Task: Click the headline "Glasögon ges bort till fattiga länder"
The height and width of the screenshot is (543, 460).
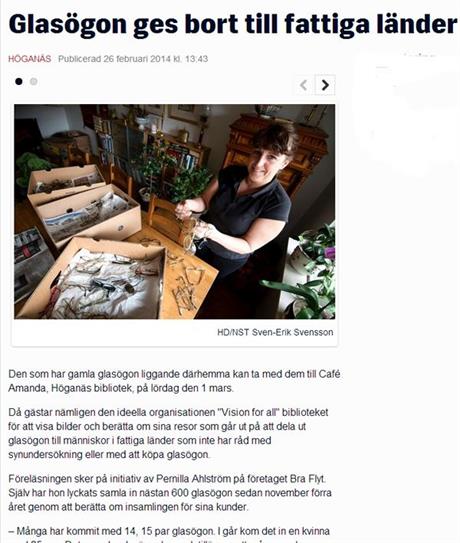Action: click(x=233, y=24)
